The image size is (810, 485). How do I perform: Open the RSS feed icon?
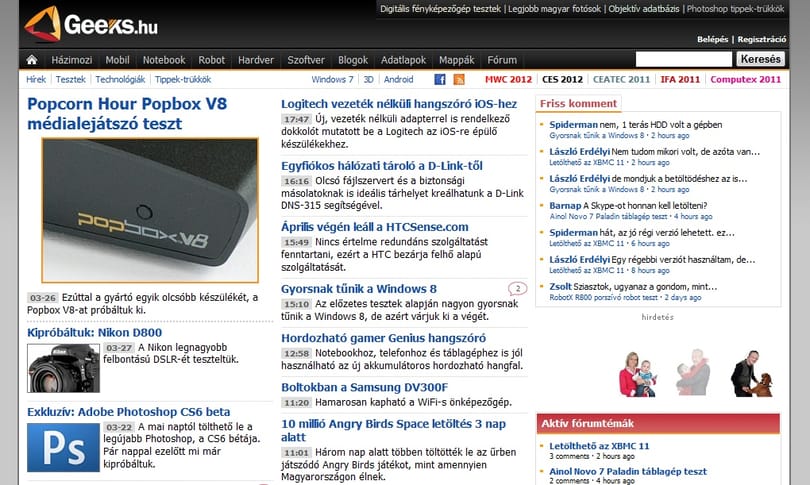click(x=459, y=79)
